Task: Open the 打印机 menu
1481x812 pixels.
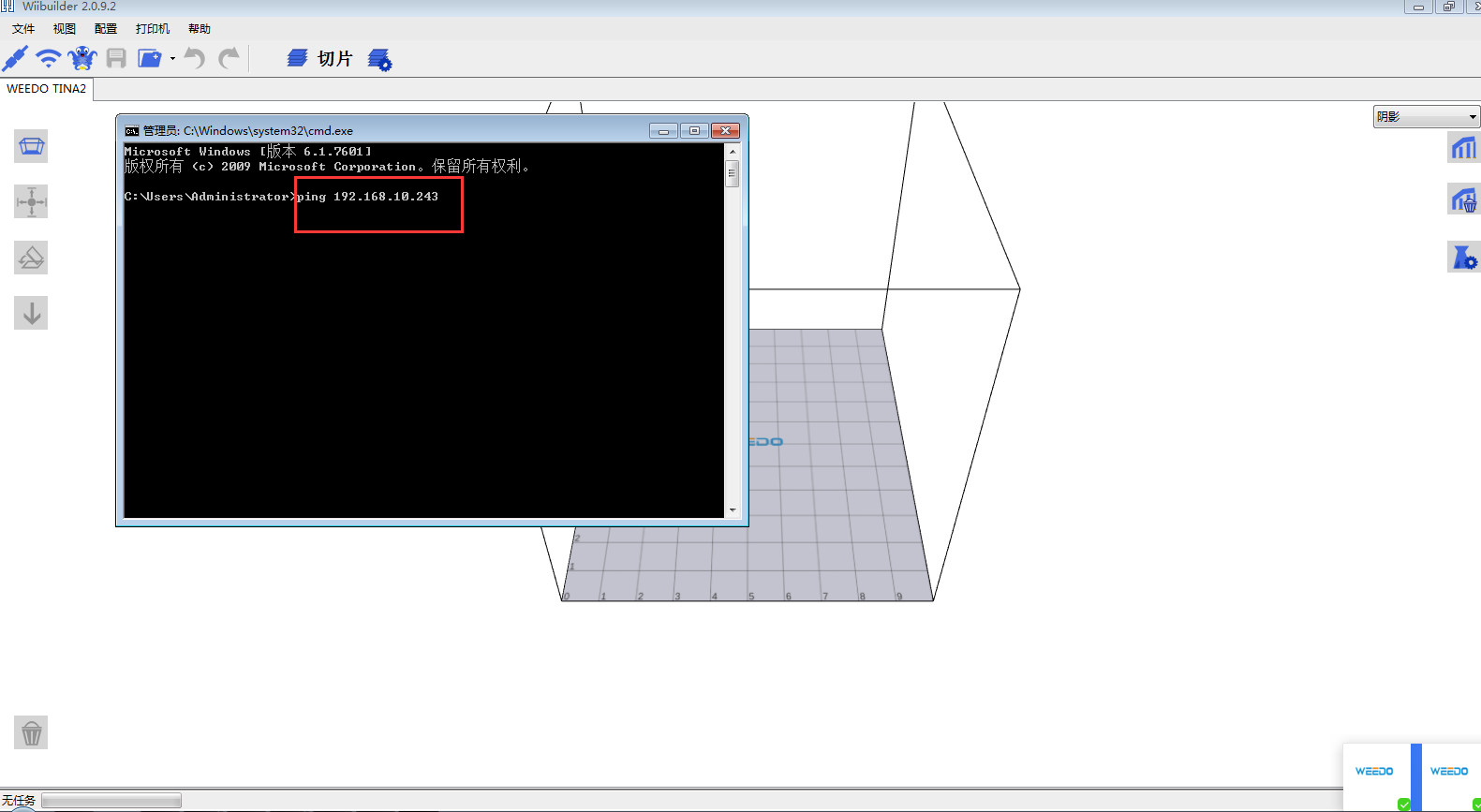Action: [x=153, y=29]
